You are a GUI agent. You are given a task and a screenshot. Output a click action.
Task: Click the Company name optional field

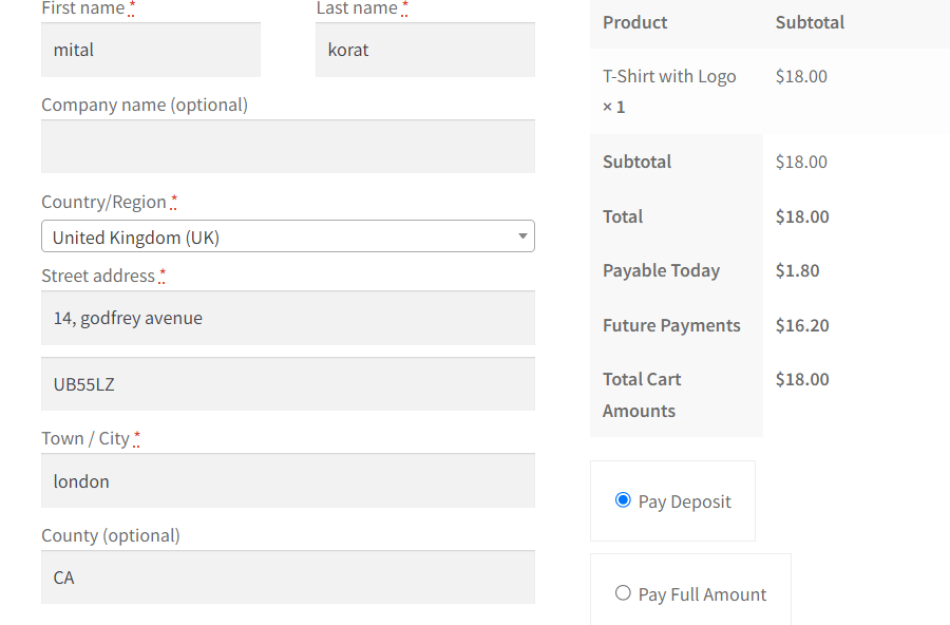(288, 146)
